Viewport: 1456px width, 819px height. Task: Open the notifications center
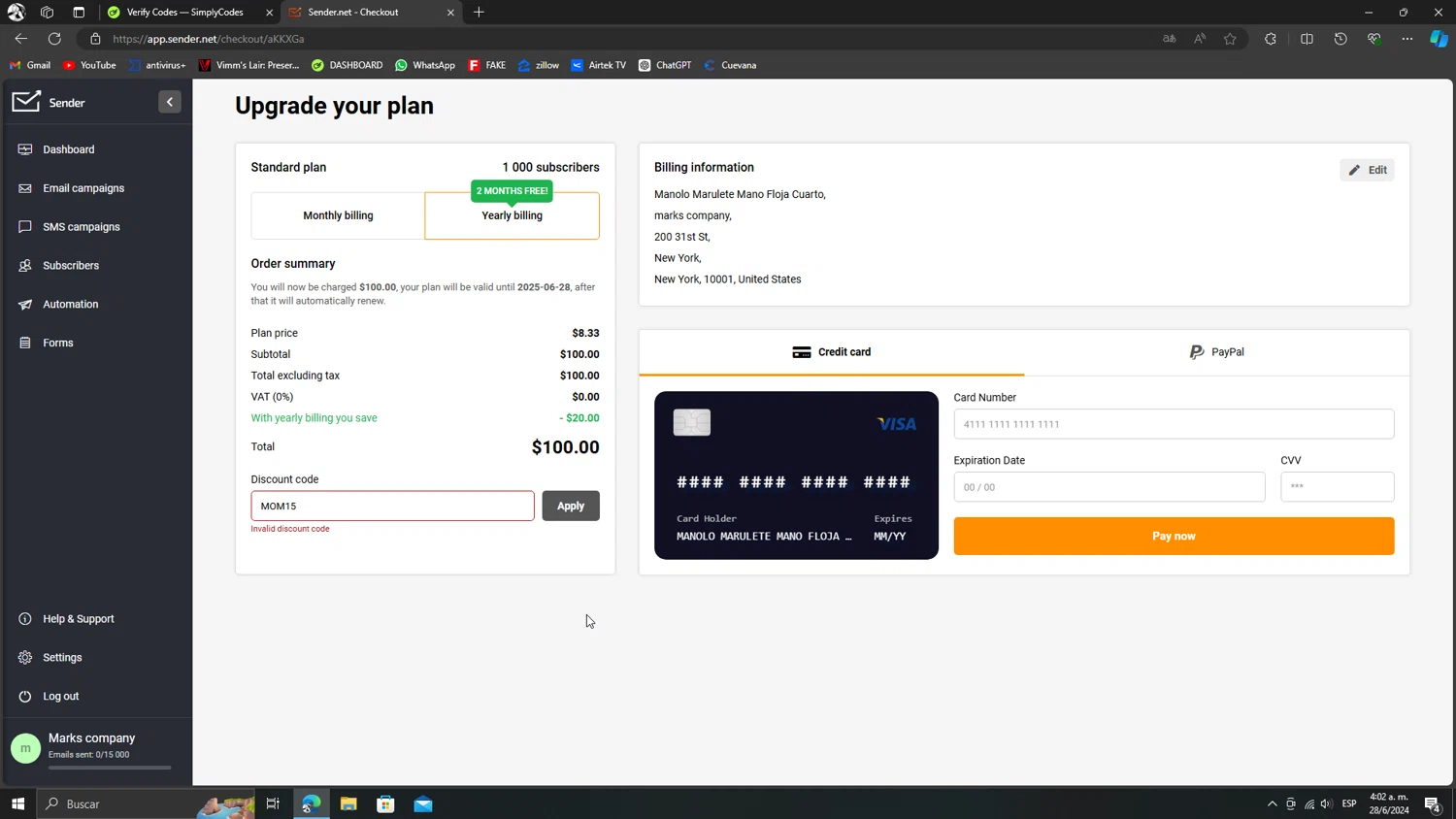coord(1432,803)
